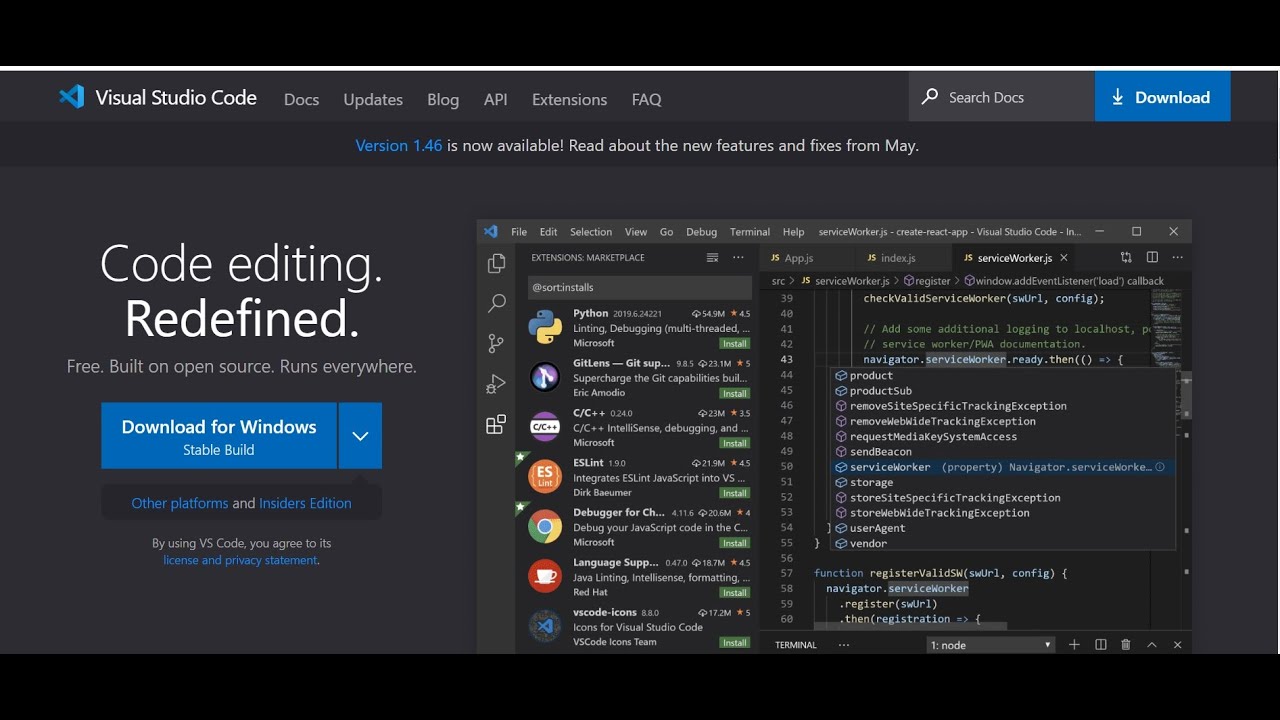Select the serviceWorker autocomplete suggestion

[1003, 467]
